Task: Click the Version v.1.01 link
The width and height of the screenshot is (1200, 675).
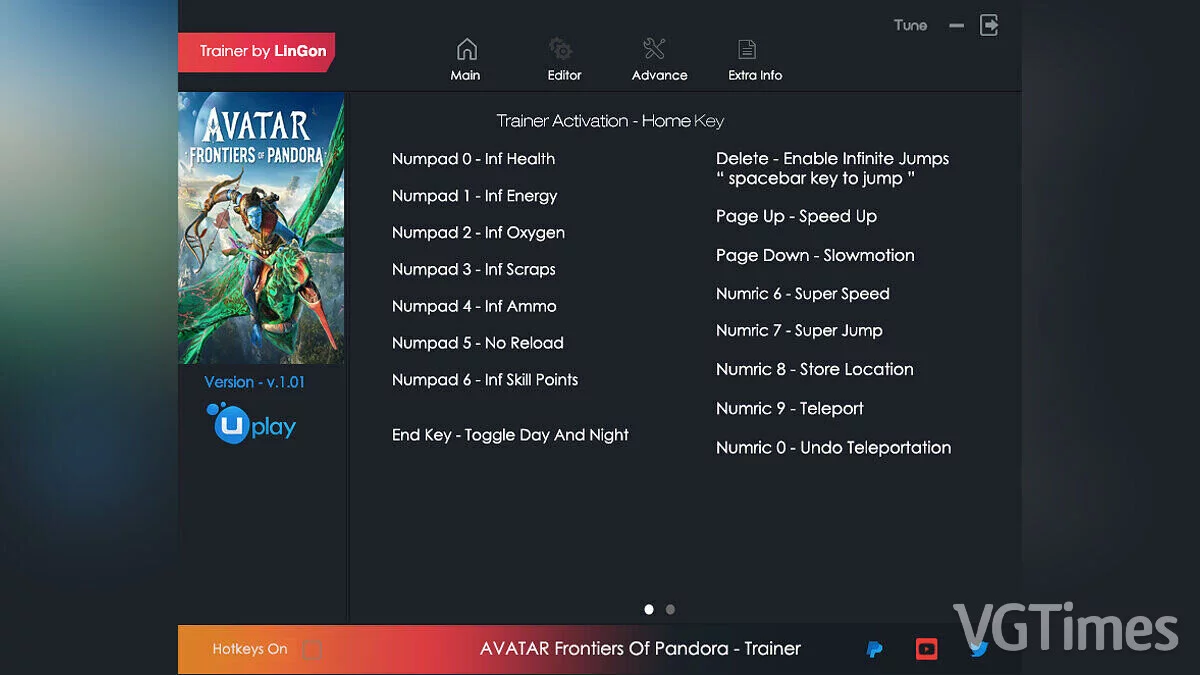Action: [x=255, y=382]
